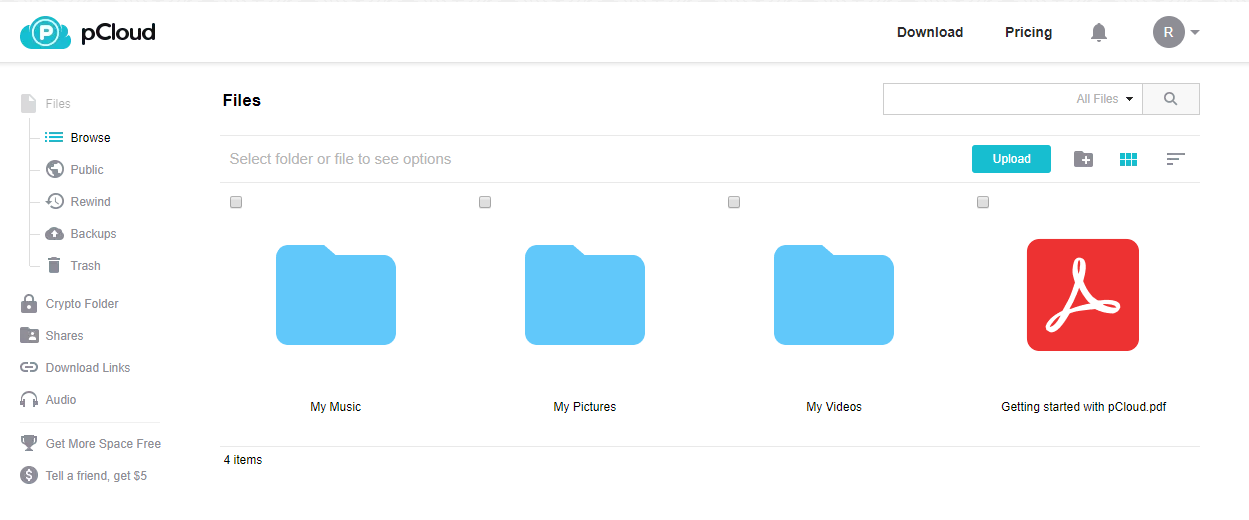
Task: Check the Getting started PDF checkbox
Action: click(982, 202)
